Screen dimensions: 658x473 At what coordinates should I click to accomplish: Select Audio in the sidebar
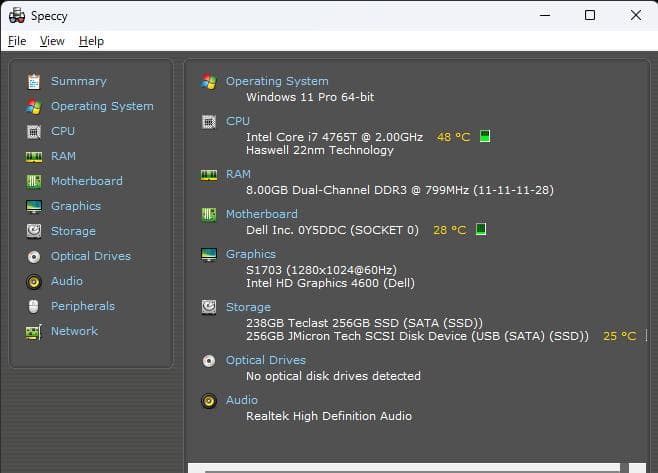pos(67,281)
